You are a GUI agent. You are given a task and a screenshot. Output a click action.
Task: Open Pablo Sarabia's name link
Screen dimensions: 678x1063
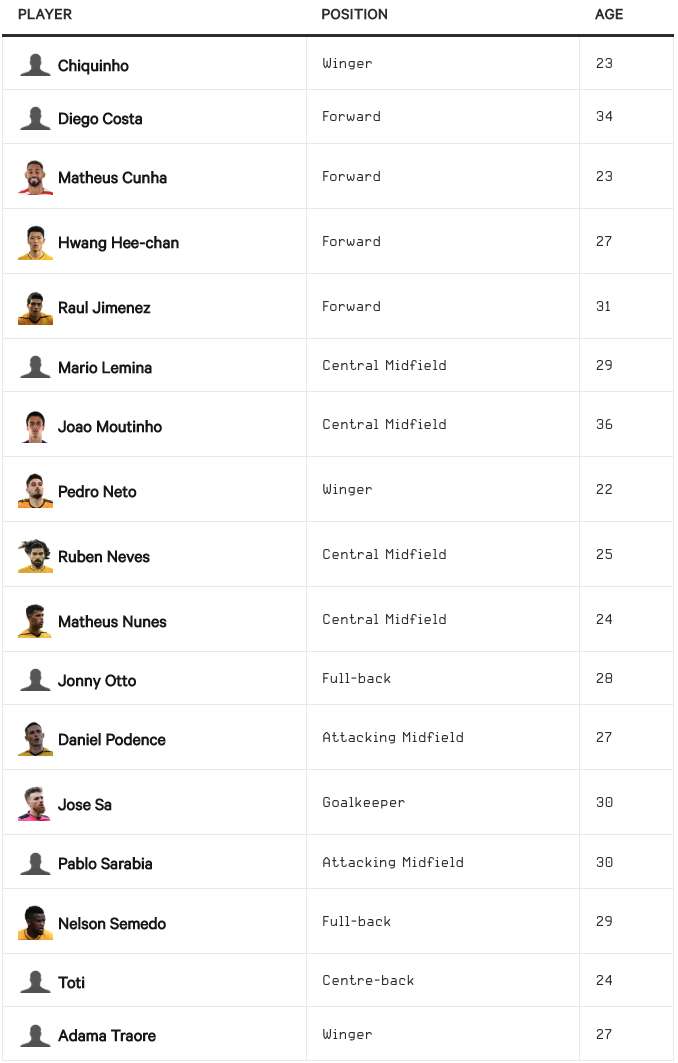105,864
